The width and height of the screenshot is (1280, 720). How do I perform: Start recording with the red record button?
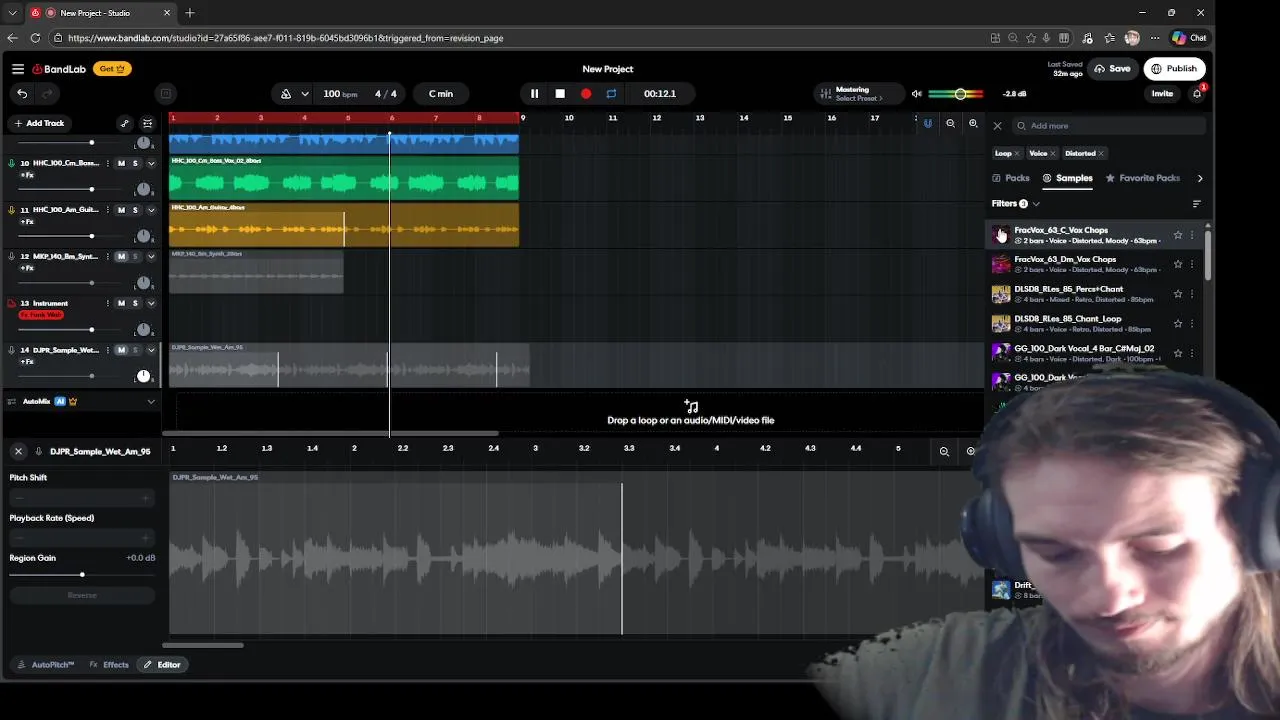[586, 94]
